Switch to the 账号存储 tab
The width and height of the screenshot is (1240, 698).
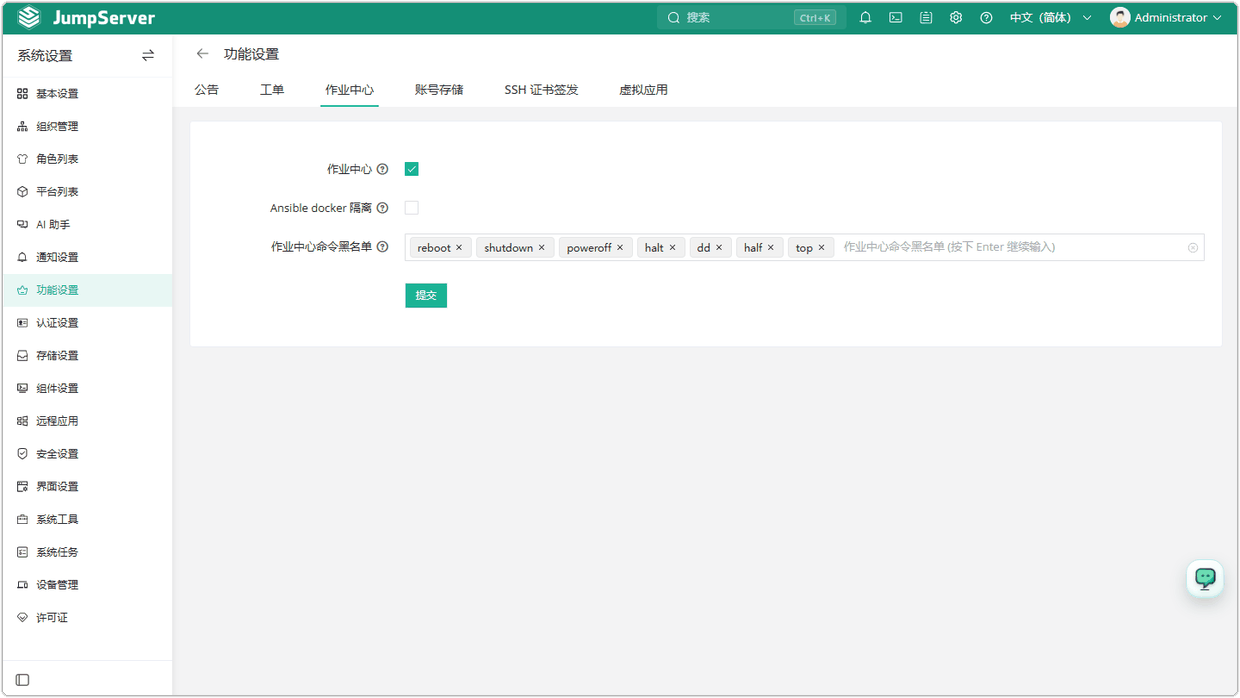(439, 90)
